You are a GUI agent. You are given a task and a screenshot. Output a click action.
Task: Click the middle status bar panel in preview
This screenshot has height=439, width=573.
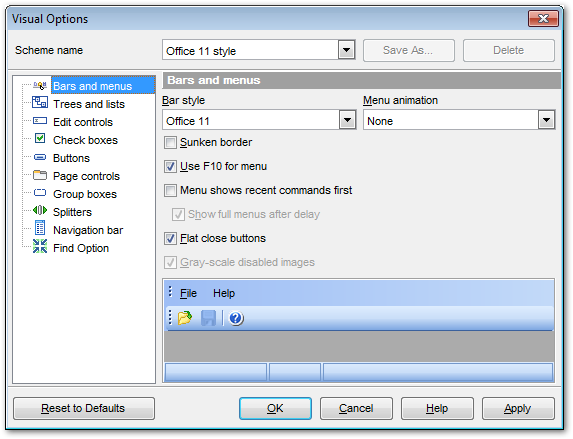click(x=295, y=372)
